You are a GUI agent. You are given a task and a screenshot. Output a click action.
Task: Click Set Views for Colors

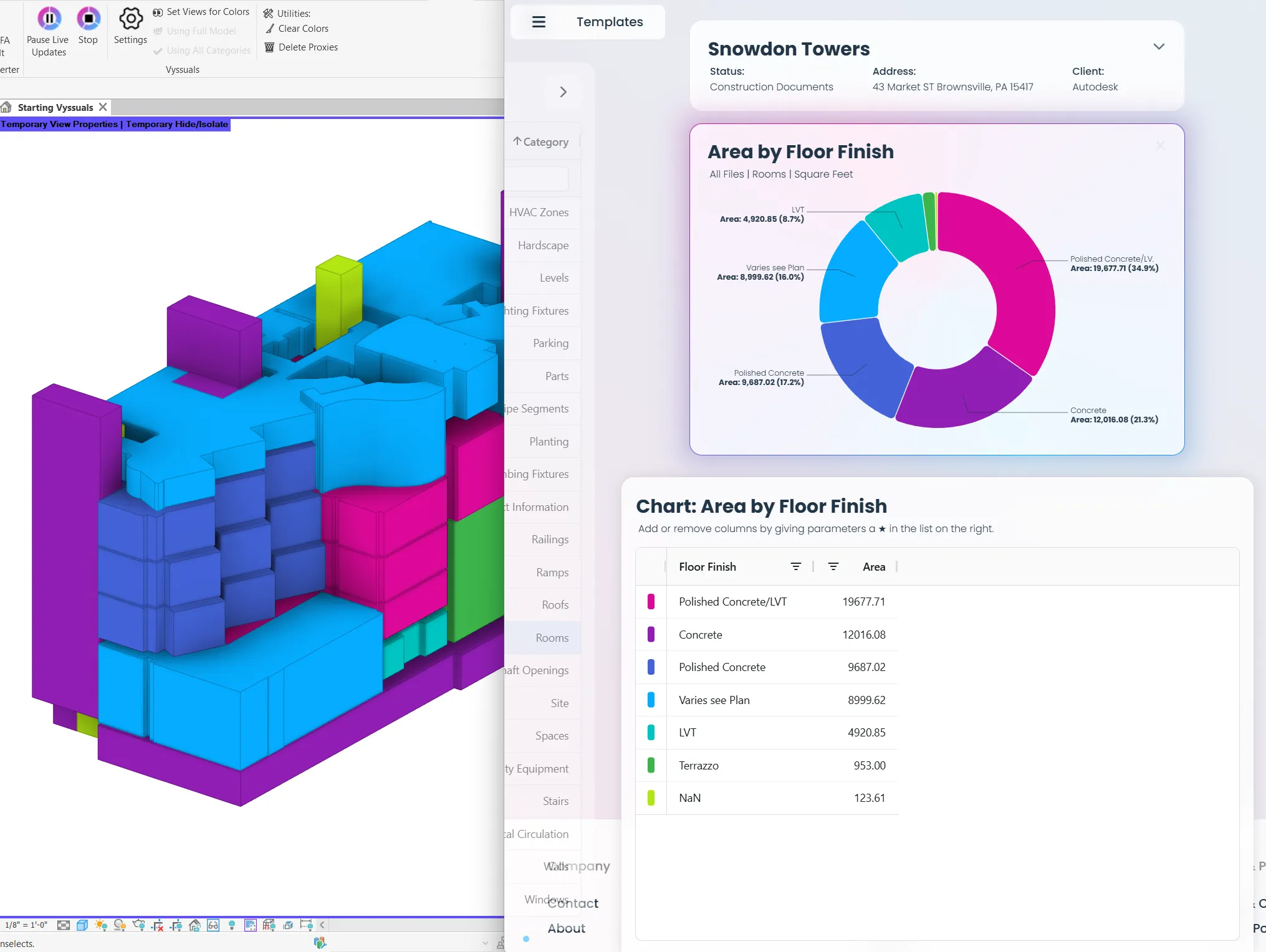[x=207, y=12]
